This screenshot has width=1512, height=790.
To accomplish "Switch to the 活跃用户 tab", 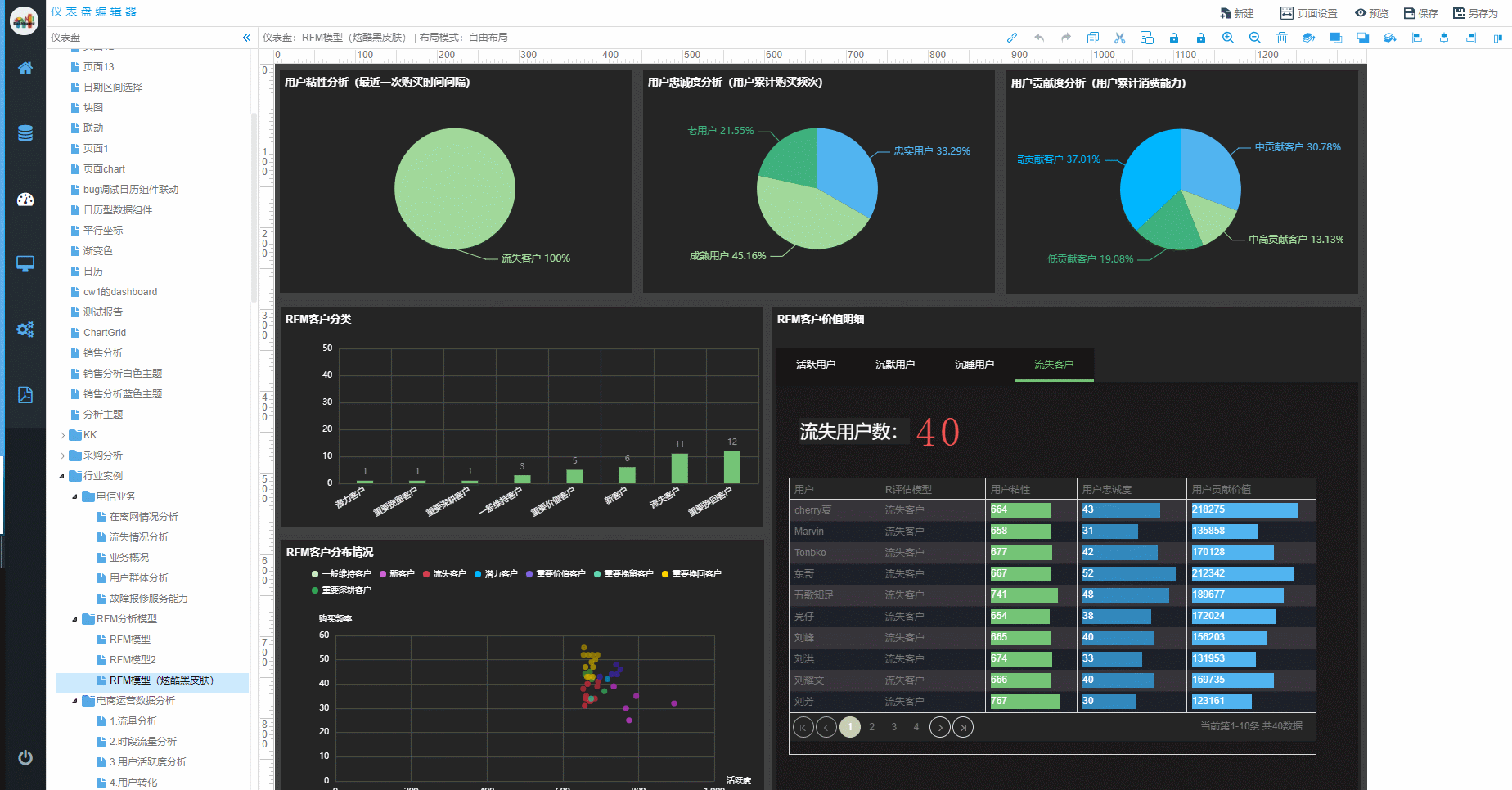I will (815, 365).
